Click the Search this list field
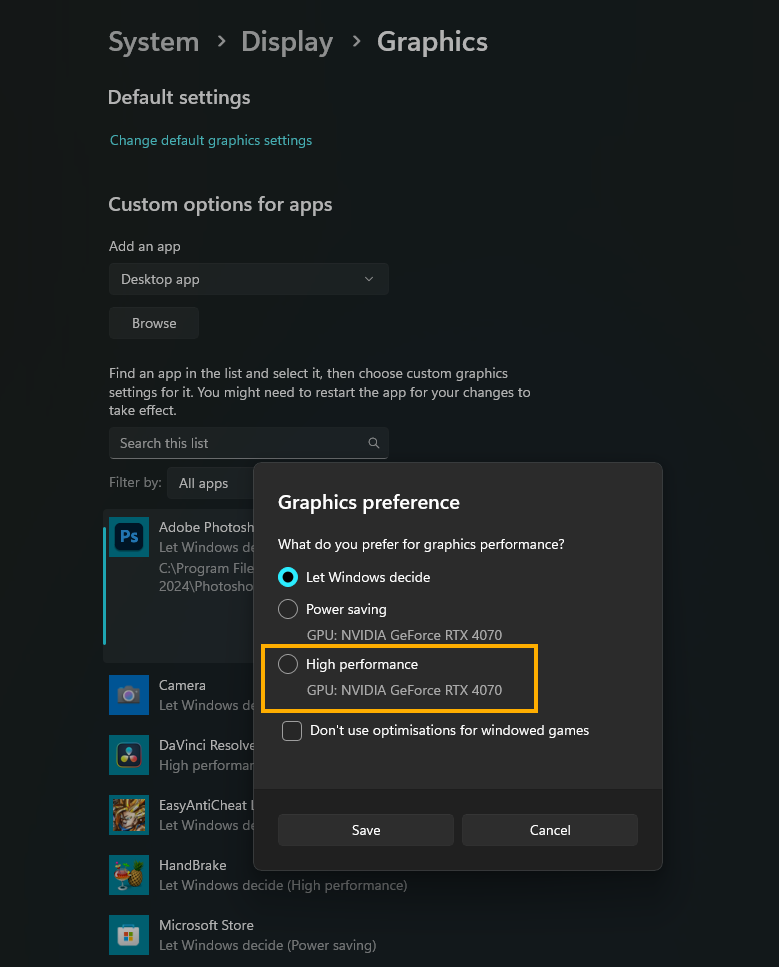The height and width of the screenshot is (967, 779). 249,443
